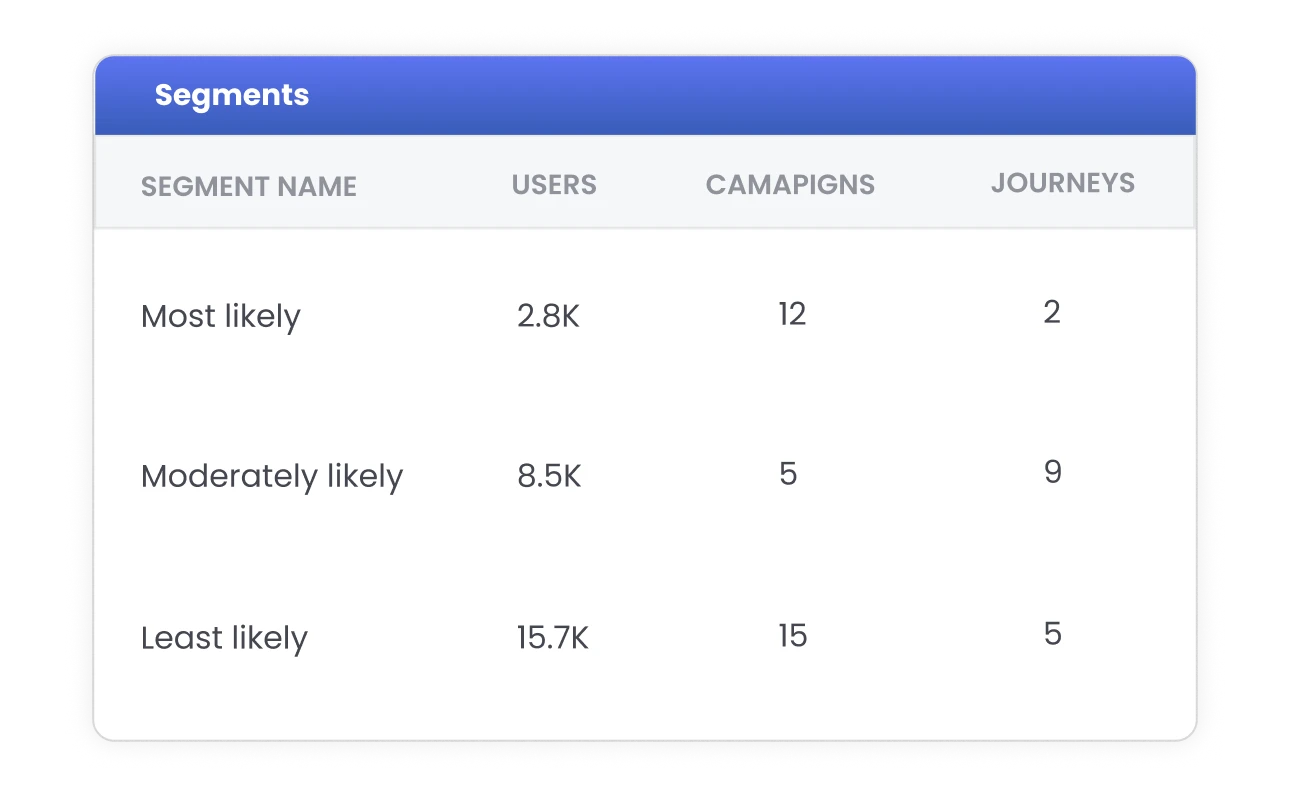1290x796 pixels.
Task: Select the 2.8K users value
Action: tap(549, 317)
